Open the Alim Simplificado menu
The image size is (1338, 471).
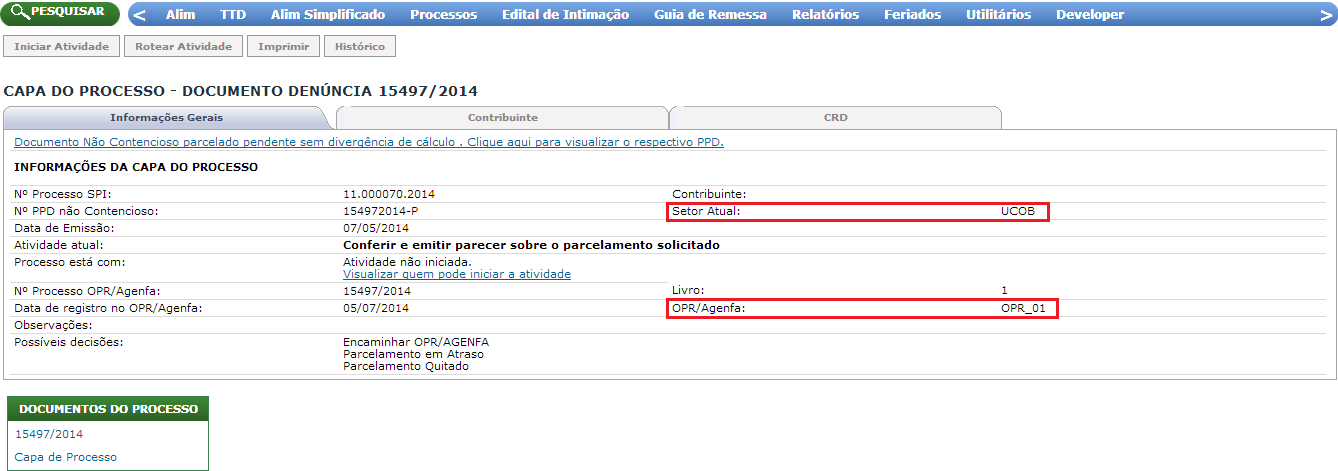click(x=328, y=15)
